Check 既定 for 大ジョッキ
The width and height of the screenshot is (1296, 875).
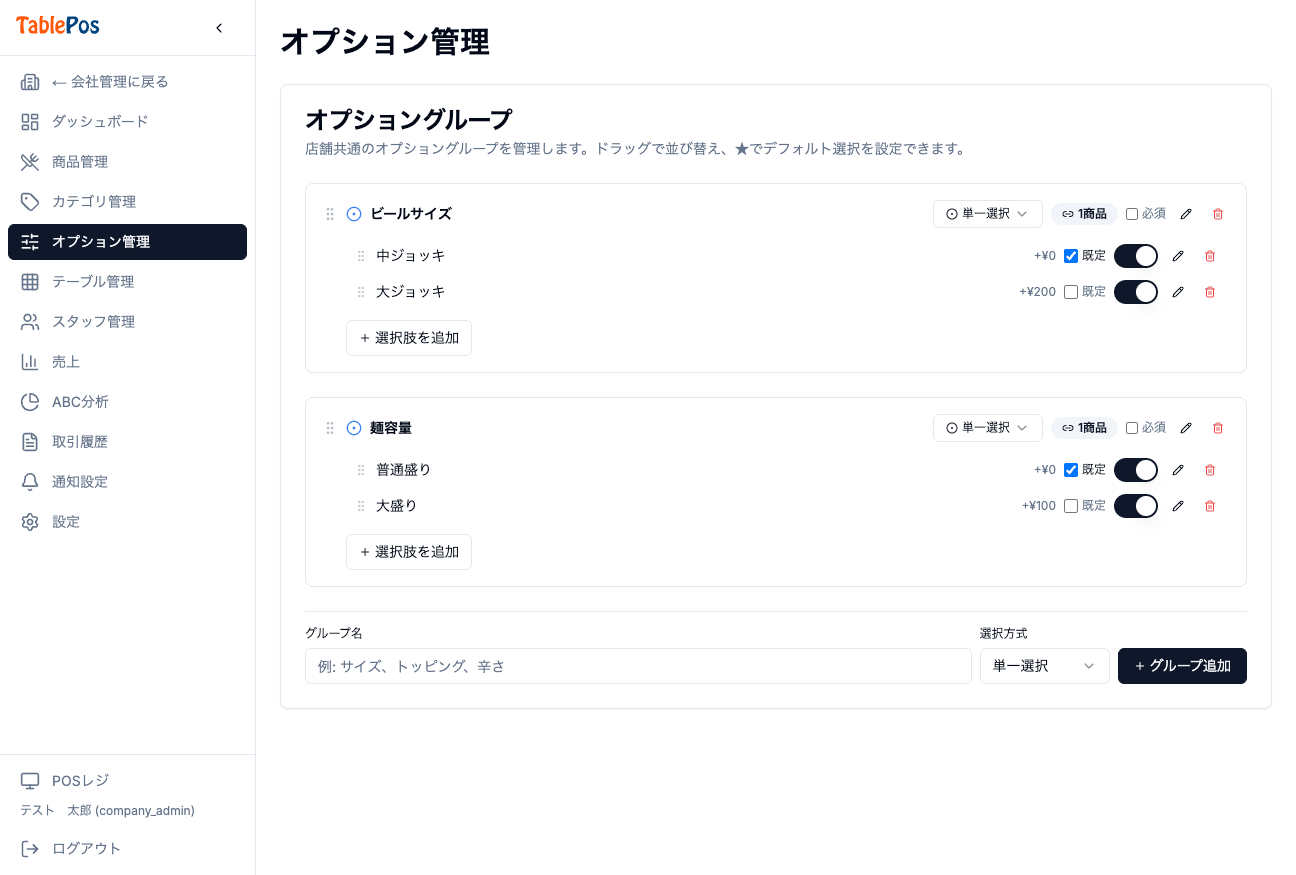click(1071, 292)
